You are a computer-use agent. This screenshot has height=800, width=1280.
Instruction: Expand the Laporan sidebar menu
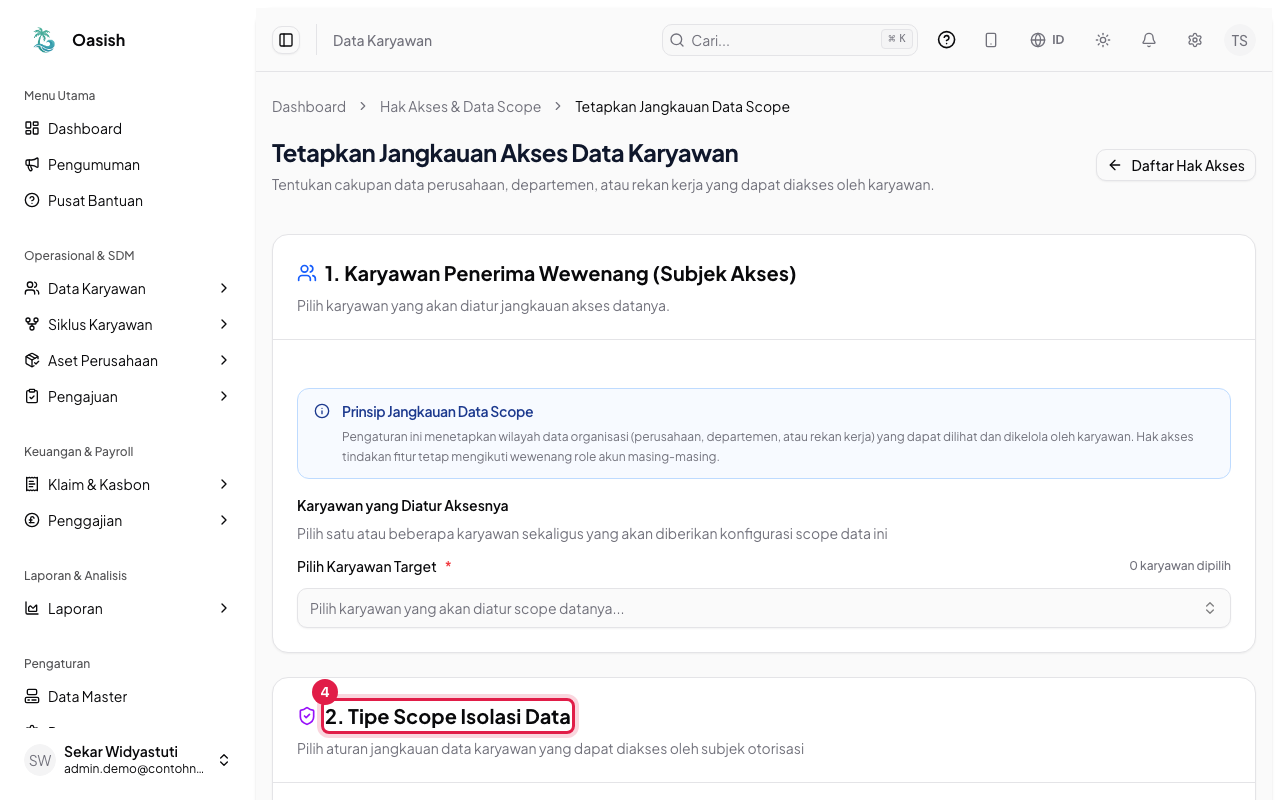128,608
